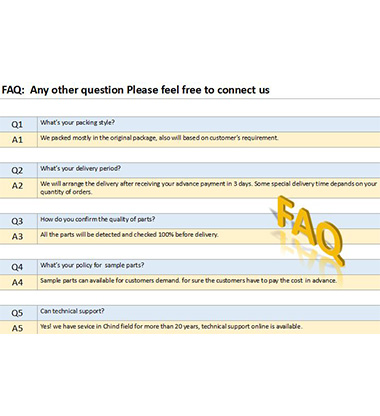Select the quality of parts question

(x=98, y=219)
